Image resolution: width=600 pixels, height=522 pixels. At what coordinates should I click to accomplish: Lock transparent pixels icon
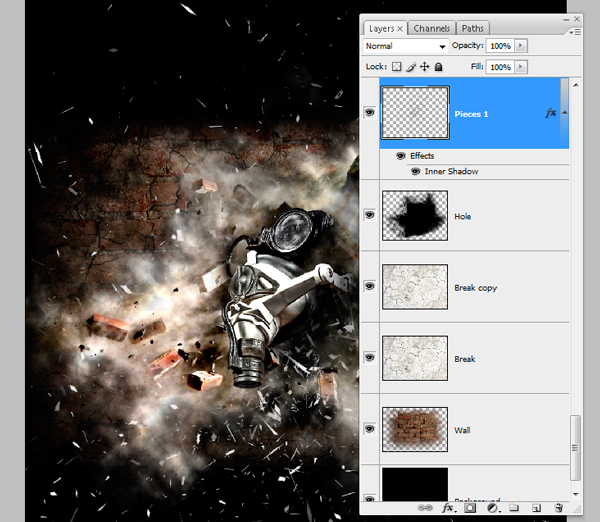396,67
